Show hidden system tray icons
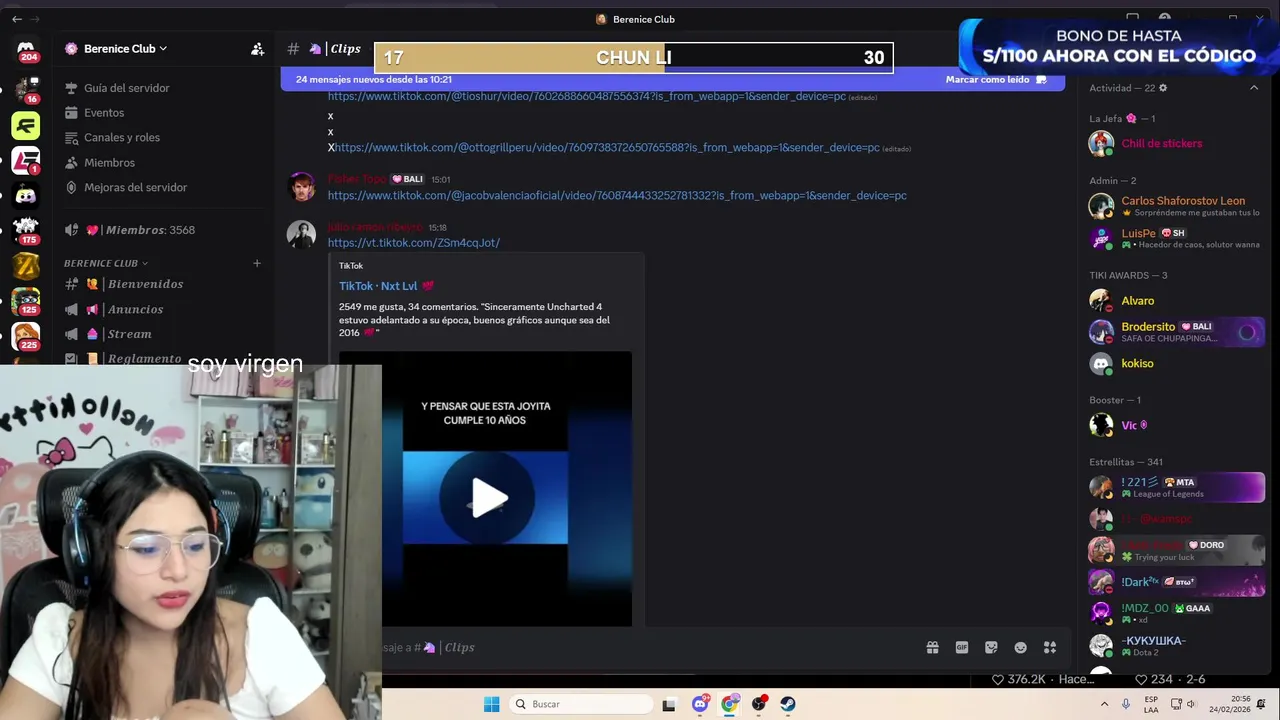The width and height of the screenshot is (1280, 720). point(1104,704)
